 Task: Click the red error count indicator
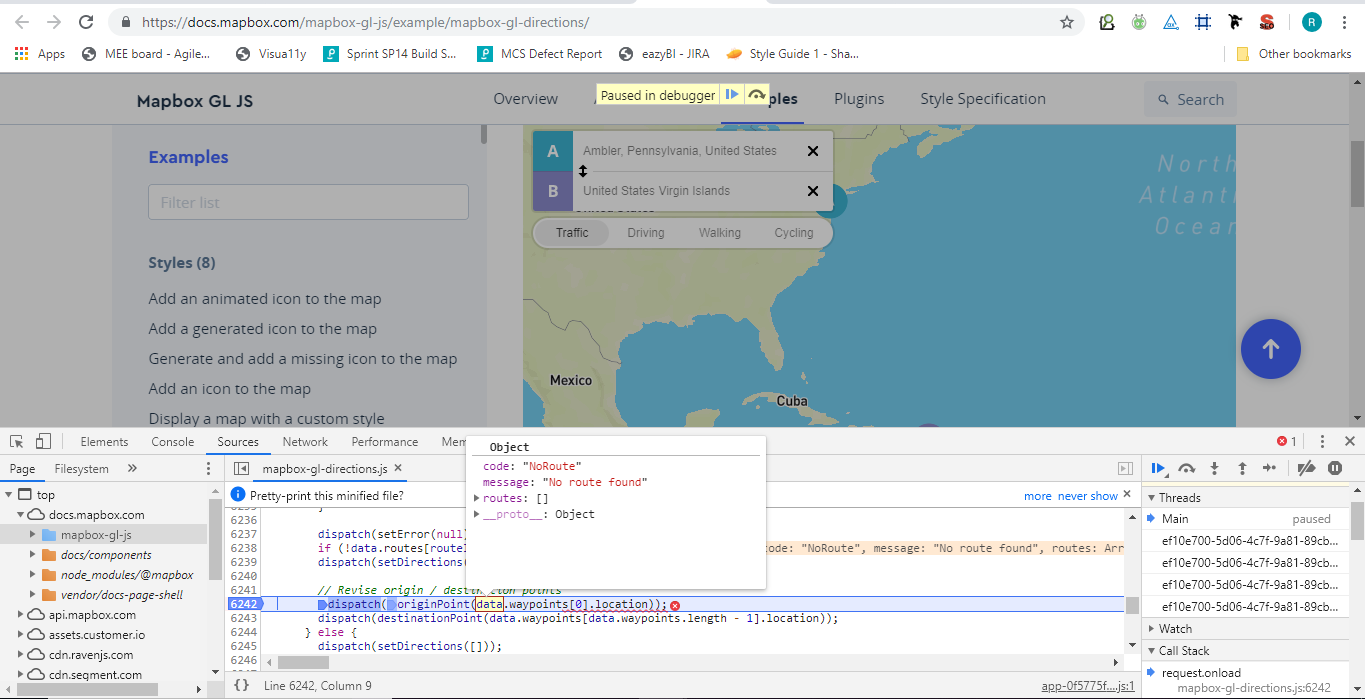click(x=1287, y=441)
